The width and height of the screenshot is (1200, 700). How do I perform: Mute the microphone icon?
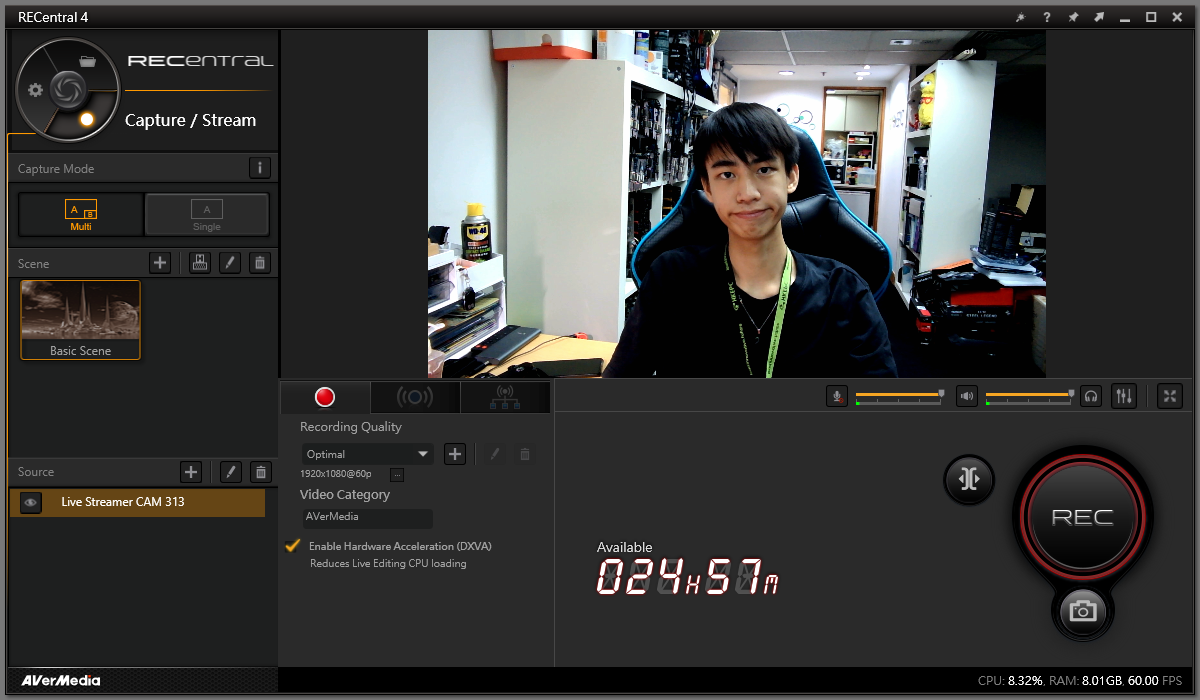pyautogui.click(x=837, y=396)
